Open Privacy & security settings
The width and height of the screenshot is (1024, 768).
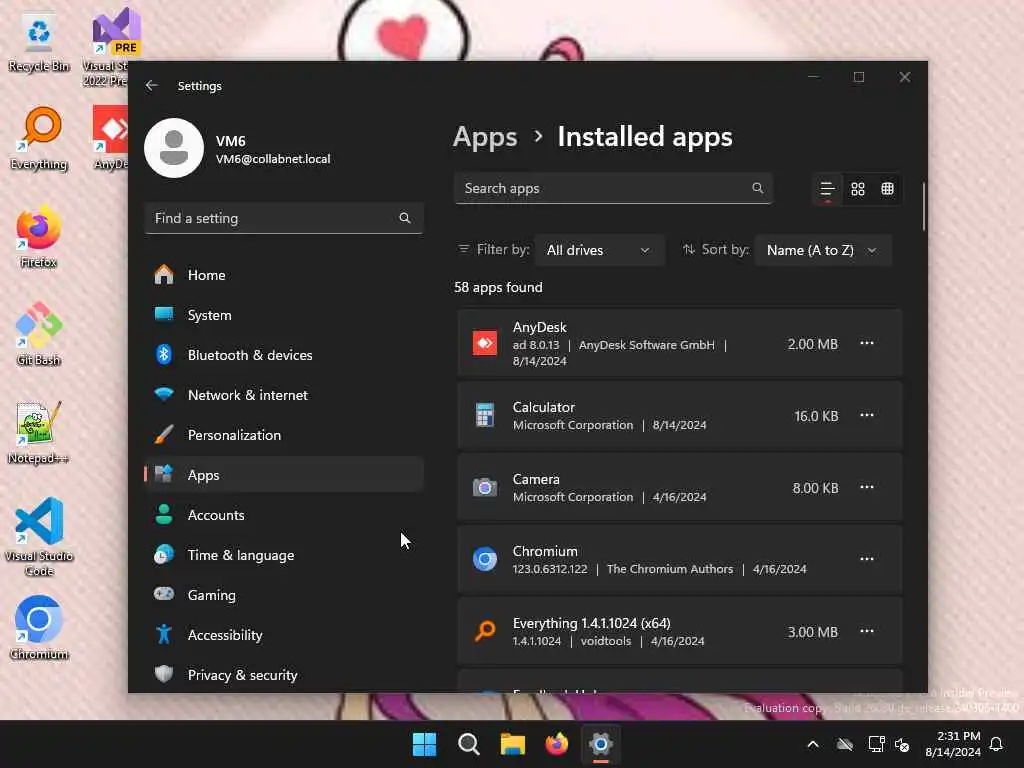pyautogui.click(x=283, y=675)
